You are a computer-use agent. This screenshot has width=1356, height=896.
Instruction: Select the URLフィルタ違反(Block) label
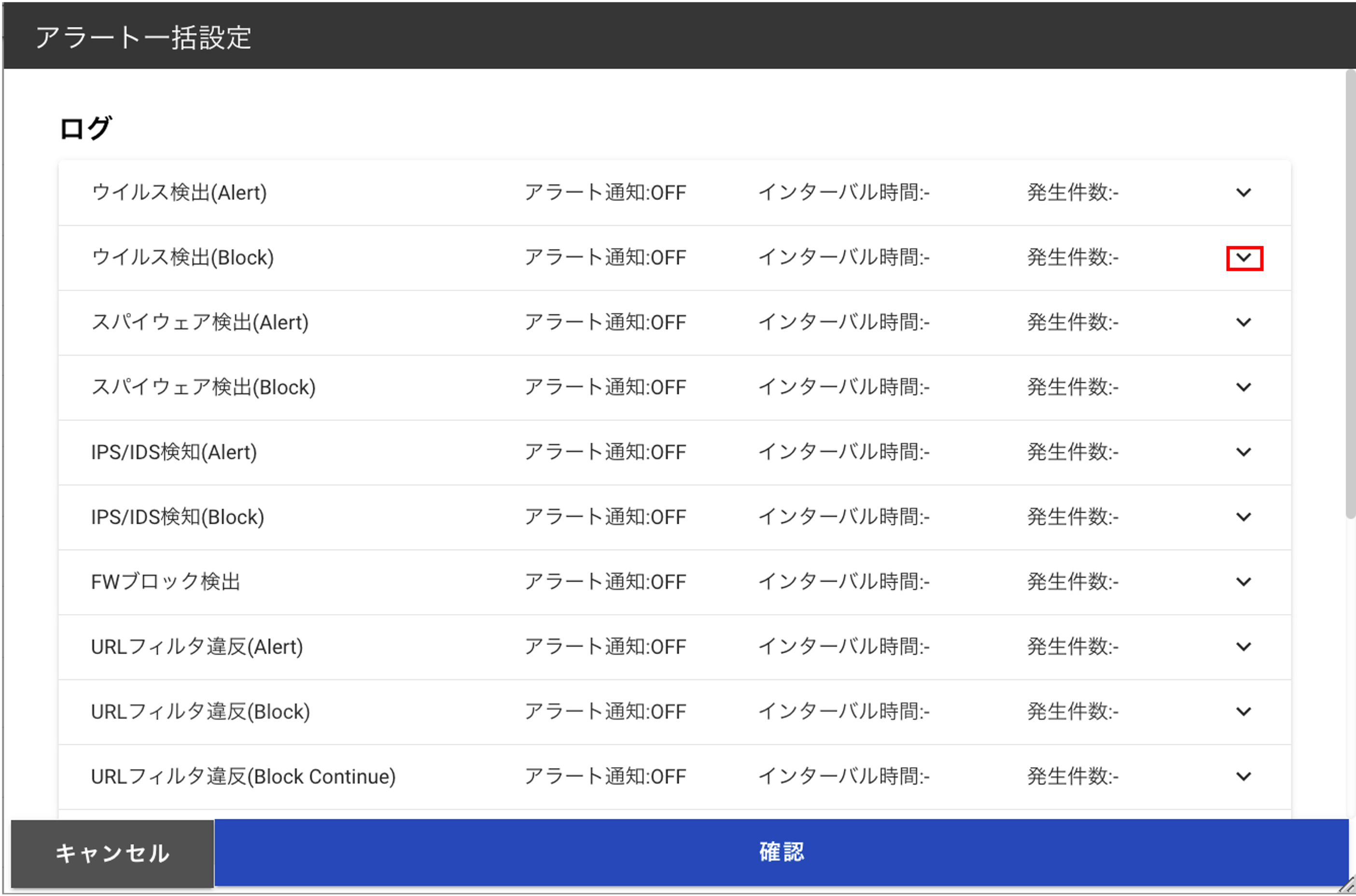coord(200,712)
